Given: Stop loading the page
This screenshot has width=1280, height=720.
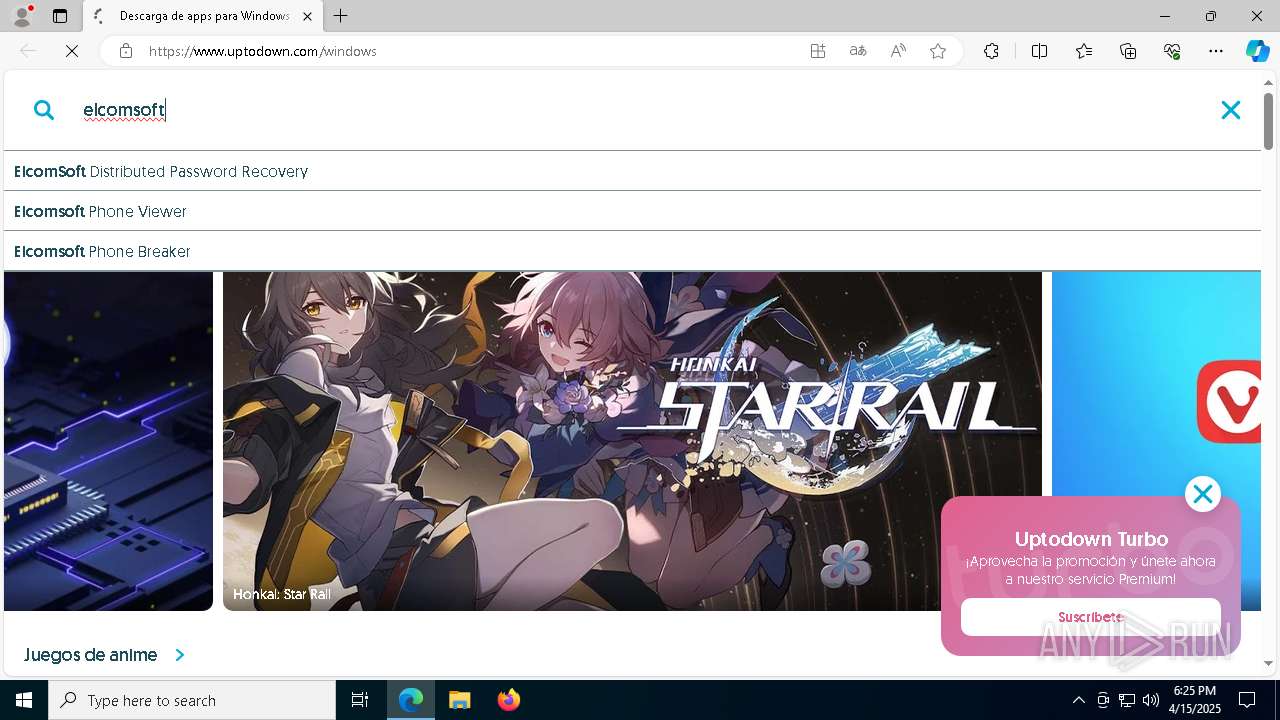Looking at the screenshot, I should pos(72,51).
